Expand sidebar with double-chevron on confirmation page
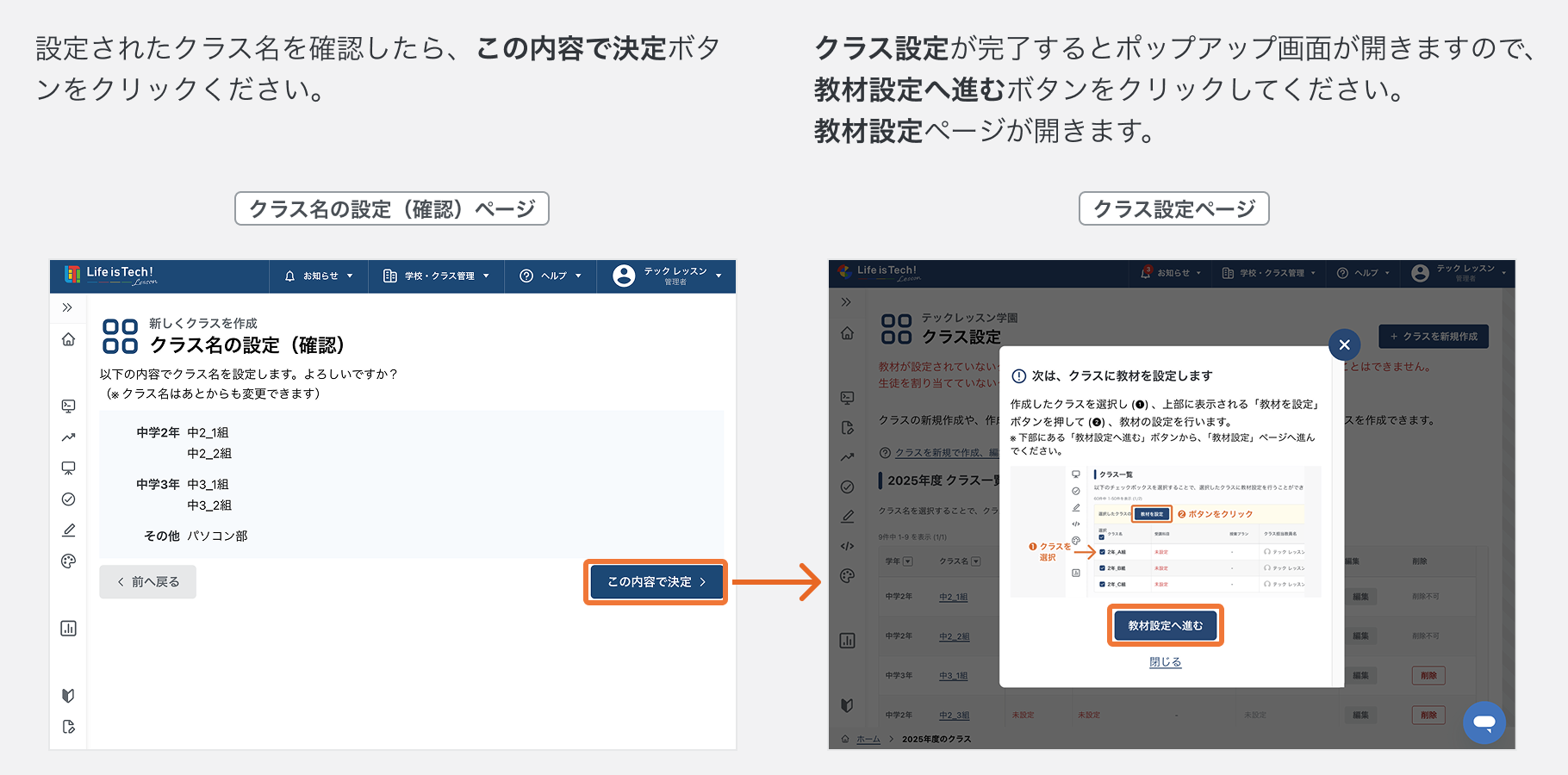Image resolution: width=1568 pixels, height=775 pixels. click(x=67, y=307)
